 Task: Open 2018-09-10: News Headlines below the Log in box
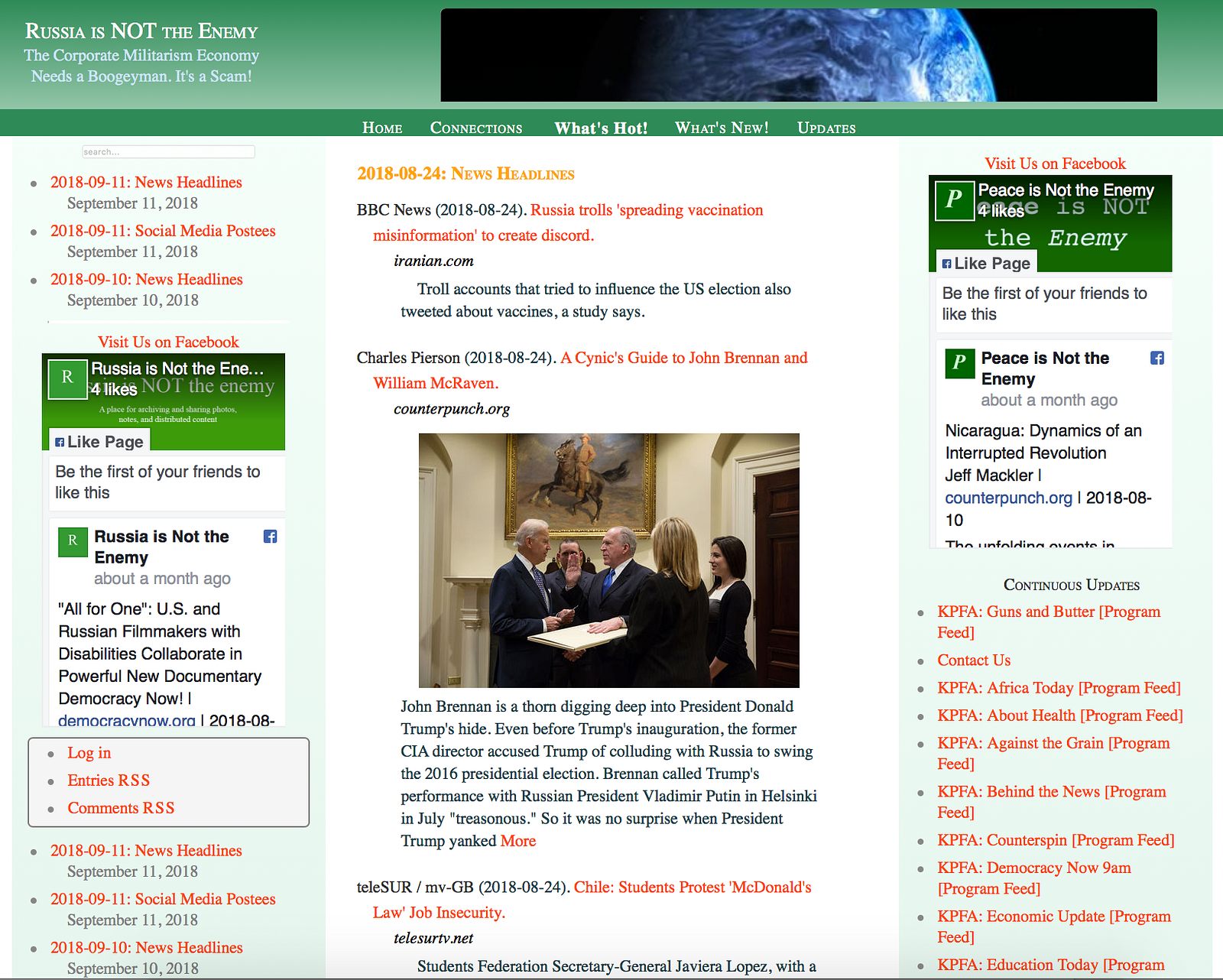(147, 947)
